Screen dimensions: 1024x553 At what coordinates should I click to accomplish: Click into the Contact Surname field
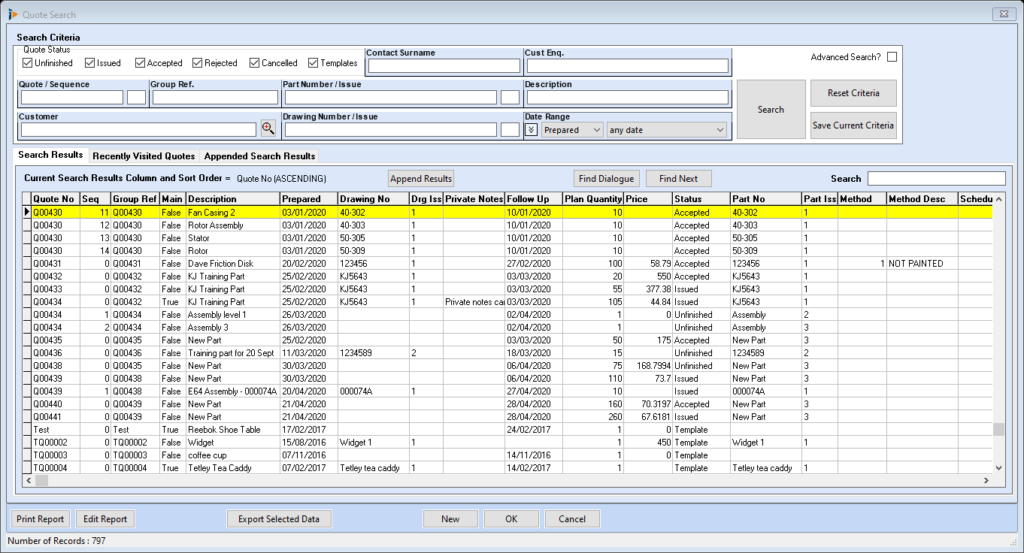pos(443,66)
